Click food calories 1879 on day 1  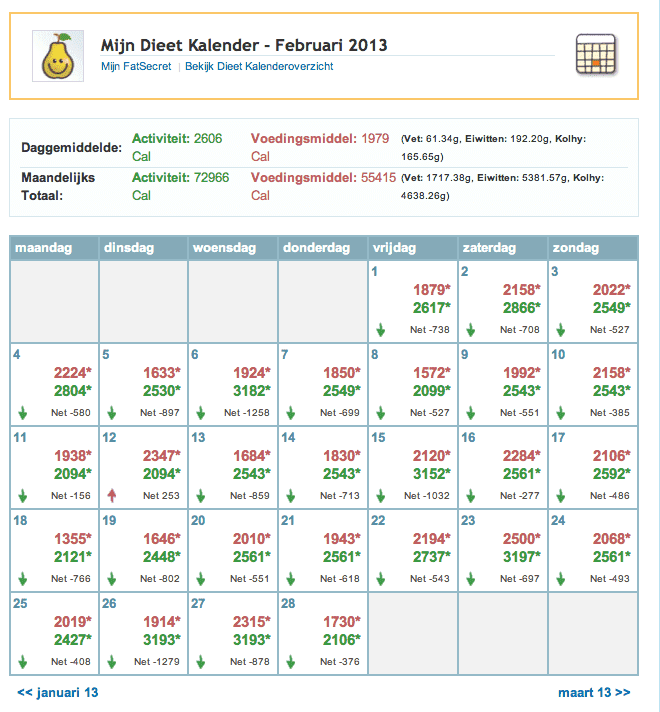(432, 290)
